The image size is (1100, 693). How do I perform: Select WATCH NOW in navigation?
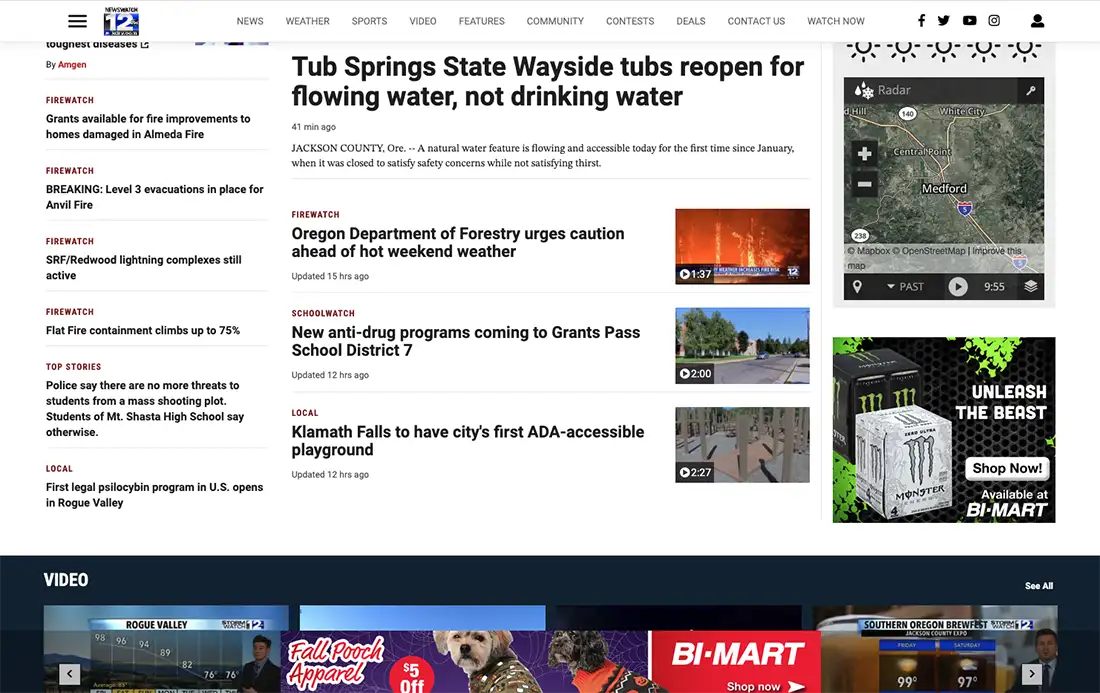(x=836, y=21)
